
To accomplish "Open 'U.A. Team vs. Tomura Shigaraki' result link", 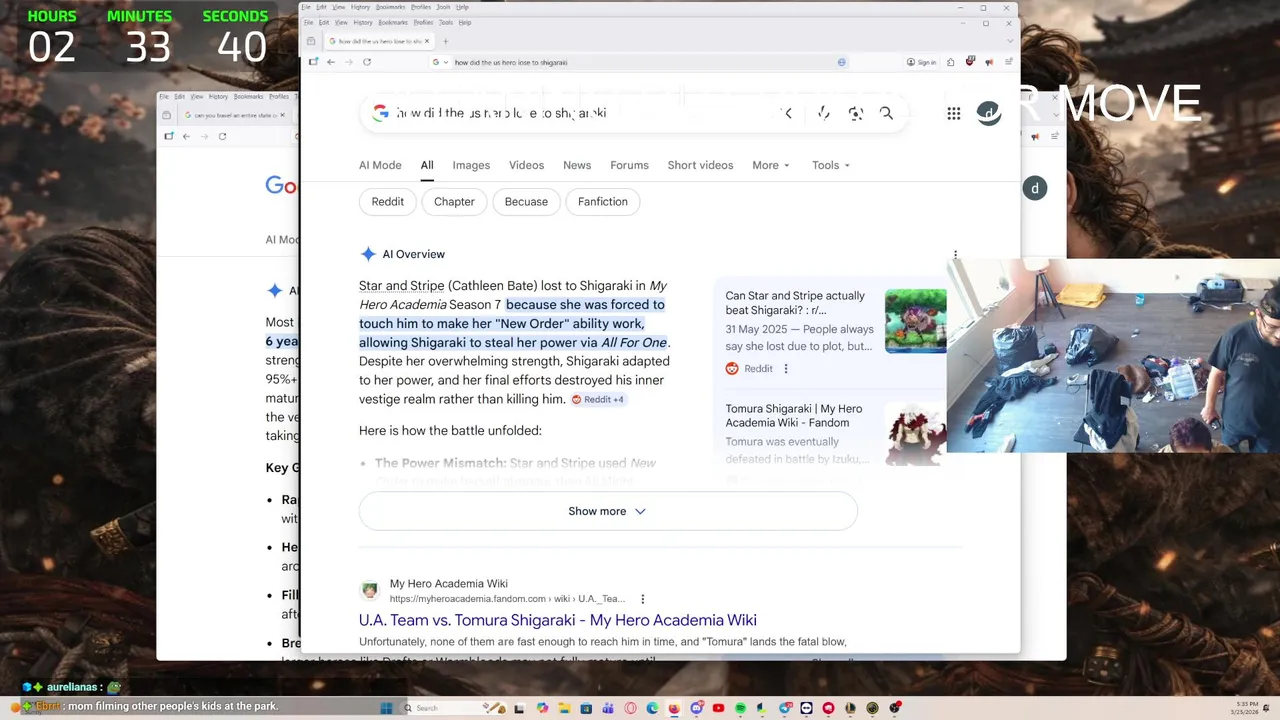I will [x=558, y=620].
